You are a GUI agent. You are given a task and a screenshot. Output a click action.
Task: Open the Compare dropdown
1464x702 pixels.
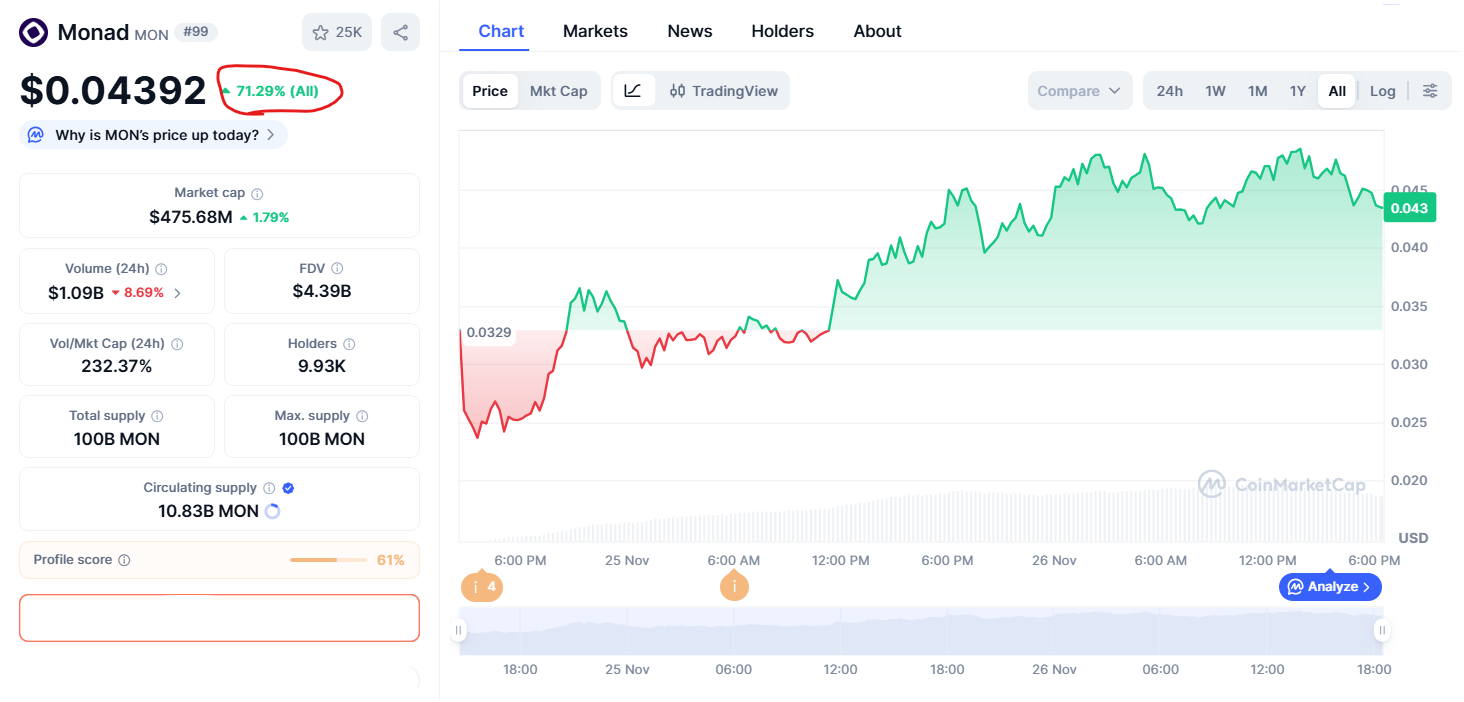pyautogui.click(x=1079, y=91)
